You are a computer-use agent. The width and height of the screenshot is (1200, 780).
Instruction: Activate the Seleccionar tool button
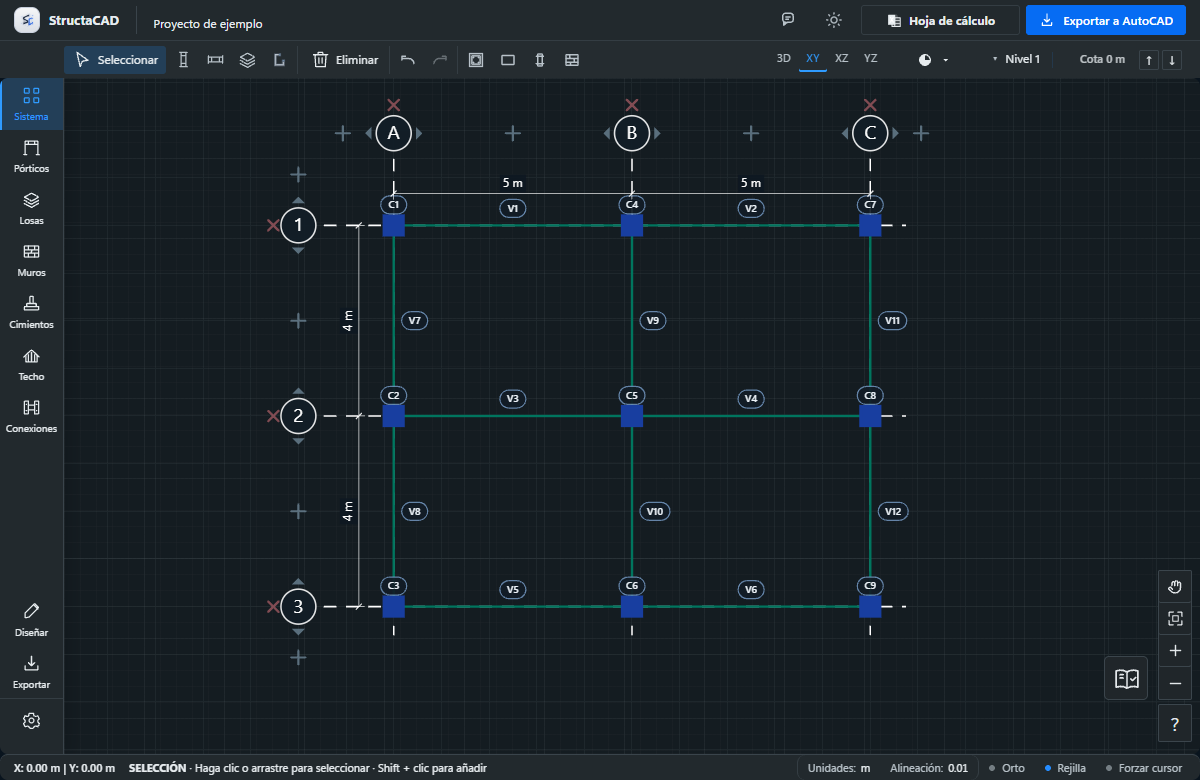pyautogui.click(x=115, y=60)
